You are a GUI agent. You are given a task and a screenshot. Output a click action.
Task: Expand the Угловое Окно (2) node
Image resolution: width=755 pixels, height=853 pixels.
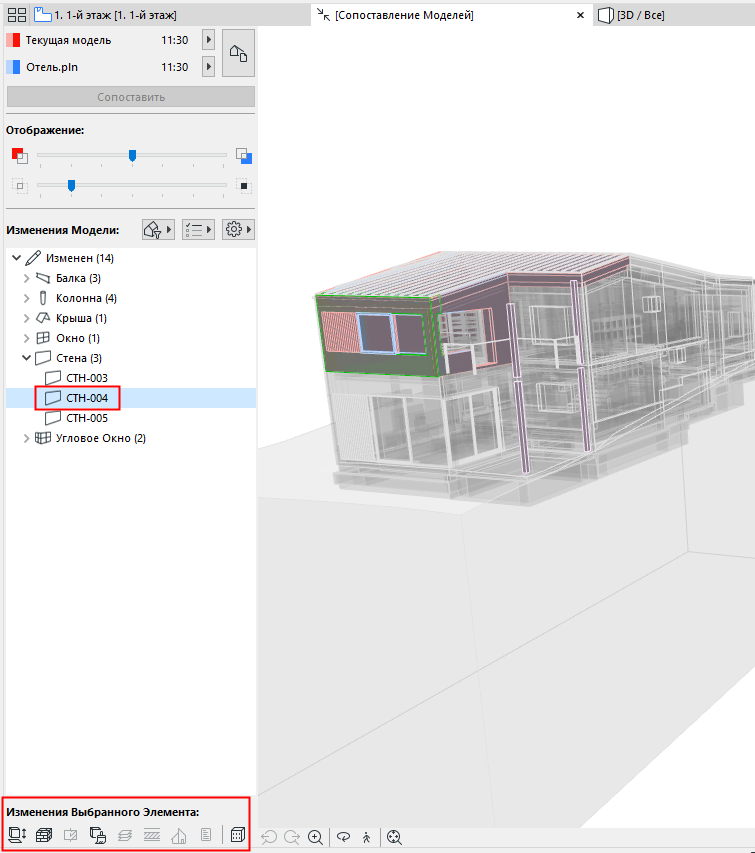point(26,438)
